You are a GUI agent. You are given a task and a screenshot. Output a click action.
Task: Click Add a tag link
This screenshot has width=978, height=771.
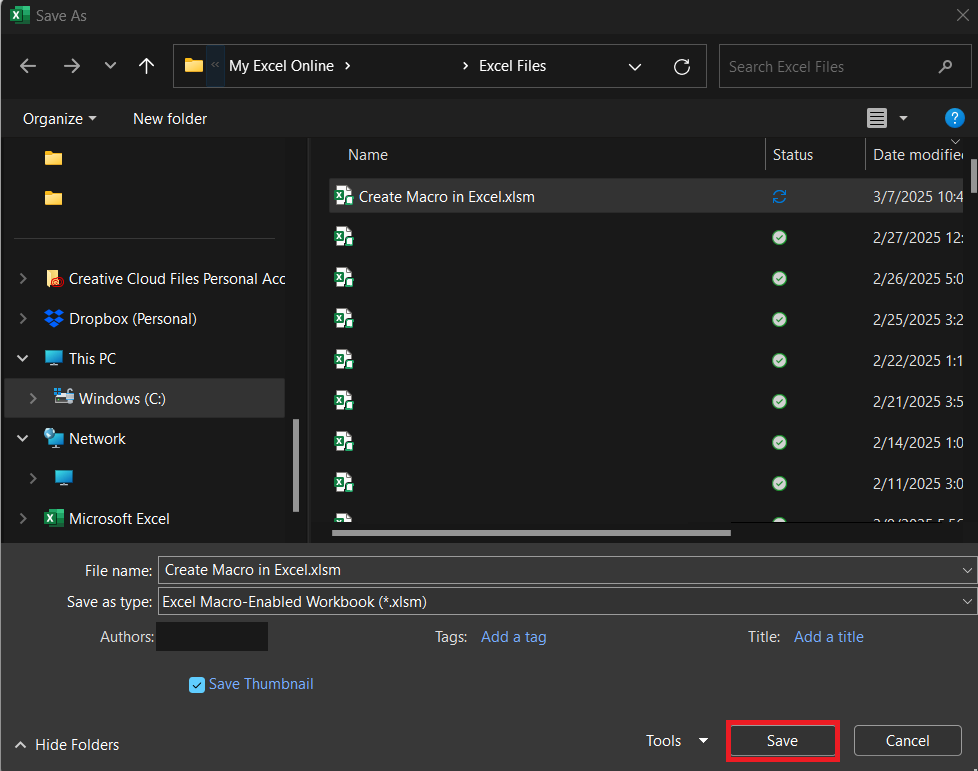point(513,637)
